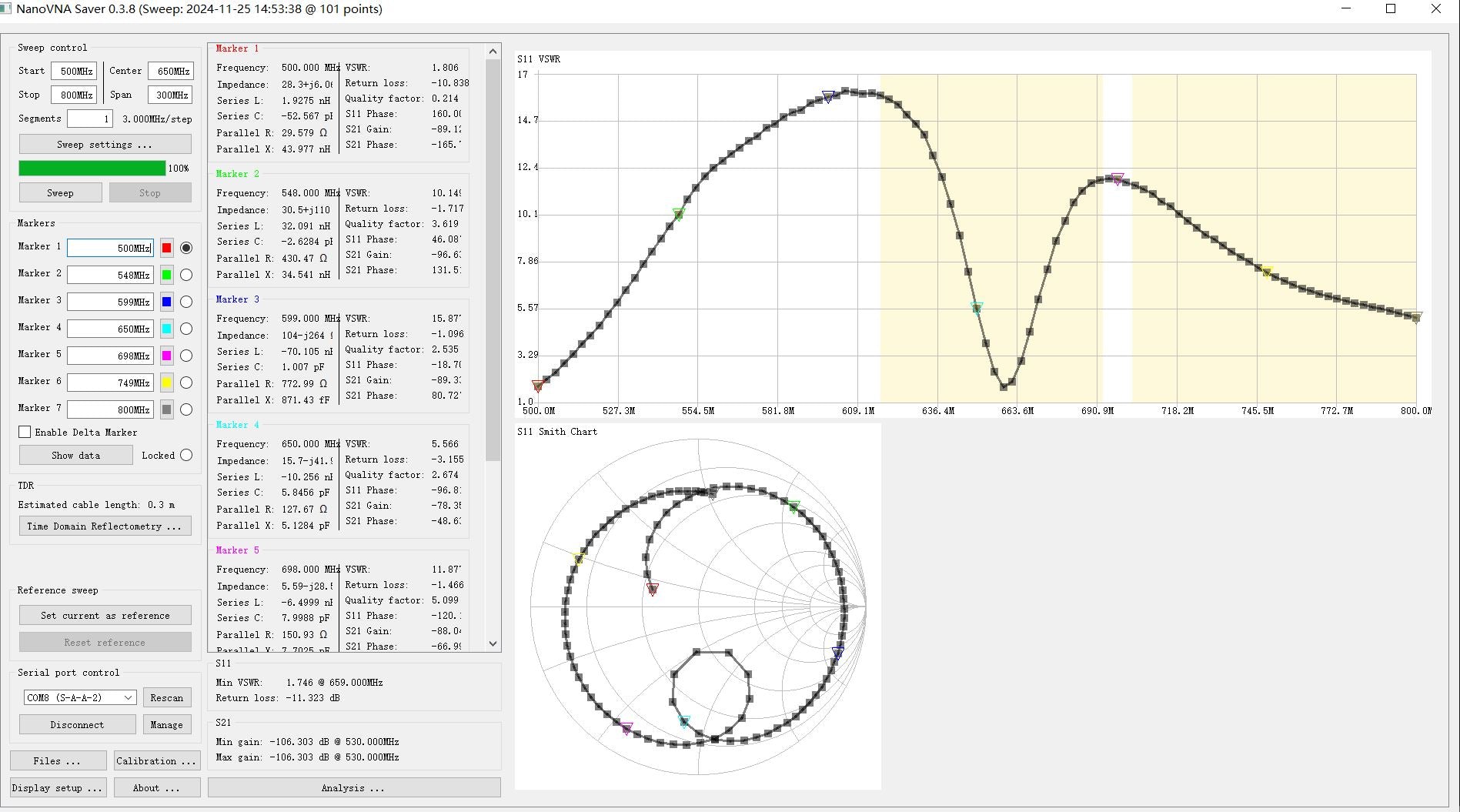Open Marker 3 blue color swatch
This screenshot has width=1460, height=812.
166,302
